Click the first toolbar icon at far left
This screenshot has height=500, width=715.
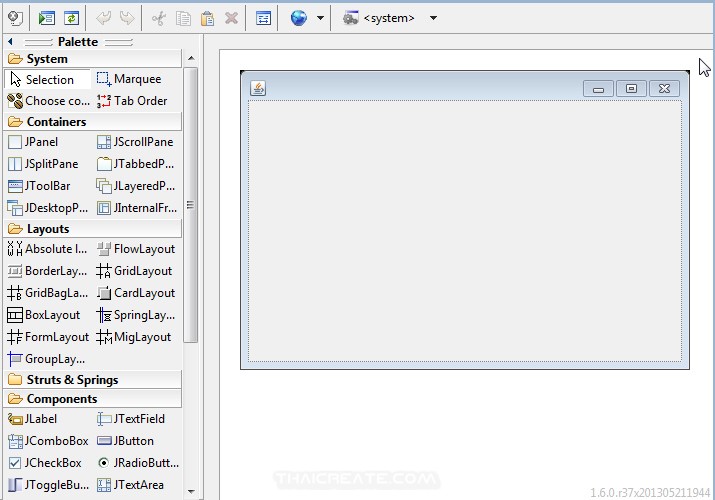pyautogui.click(x=15, y=18)
